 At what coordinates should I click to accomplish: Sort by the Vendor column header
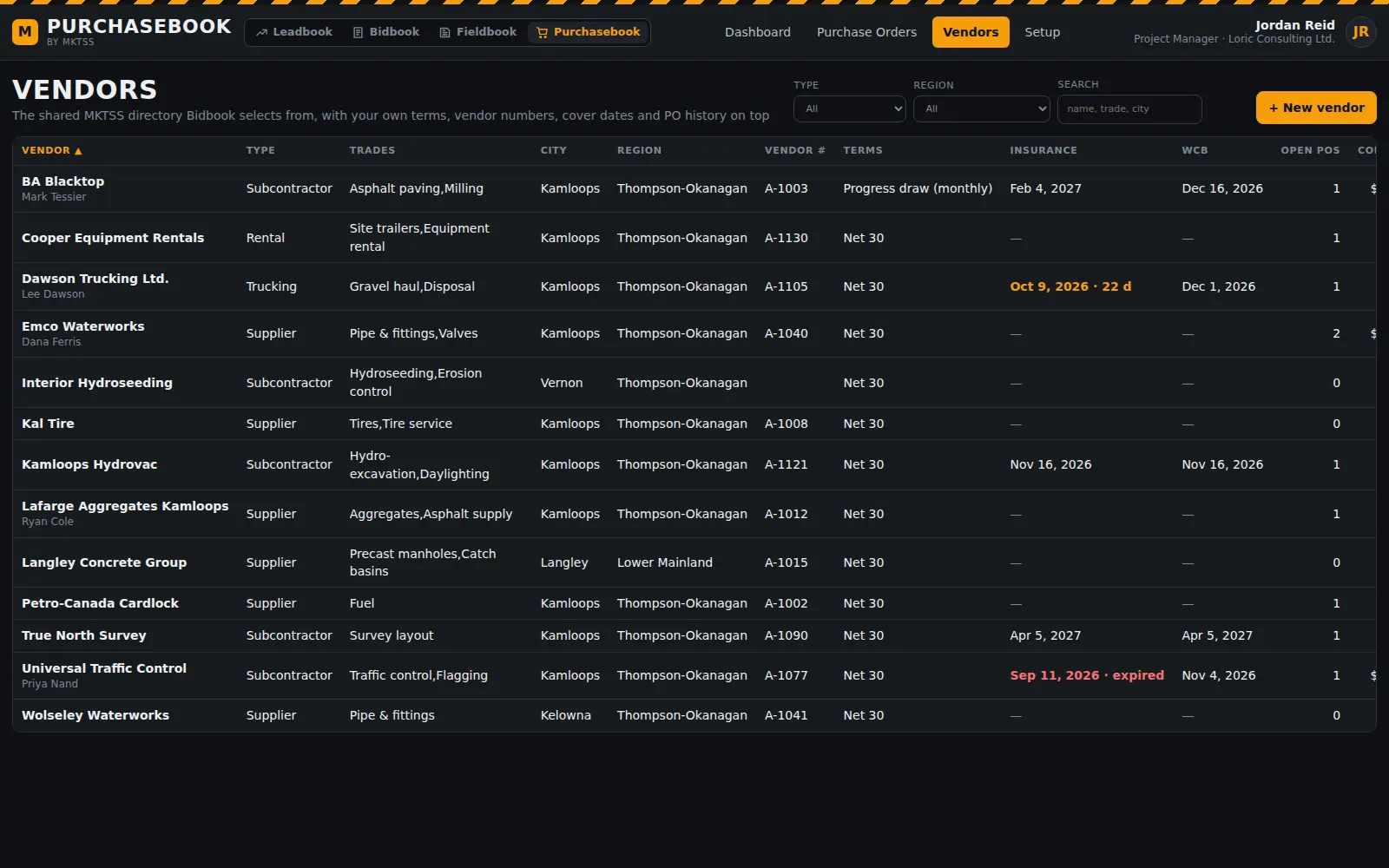point(52,150)
